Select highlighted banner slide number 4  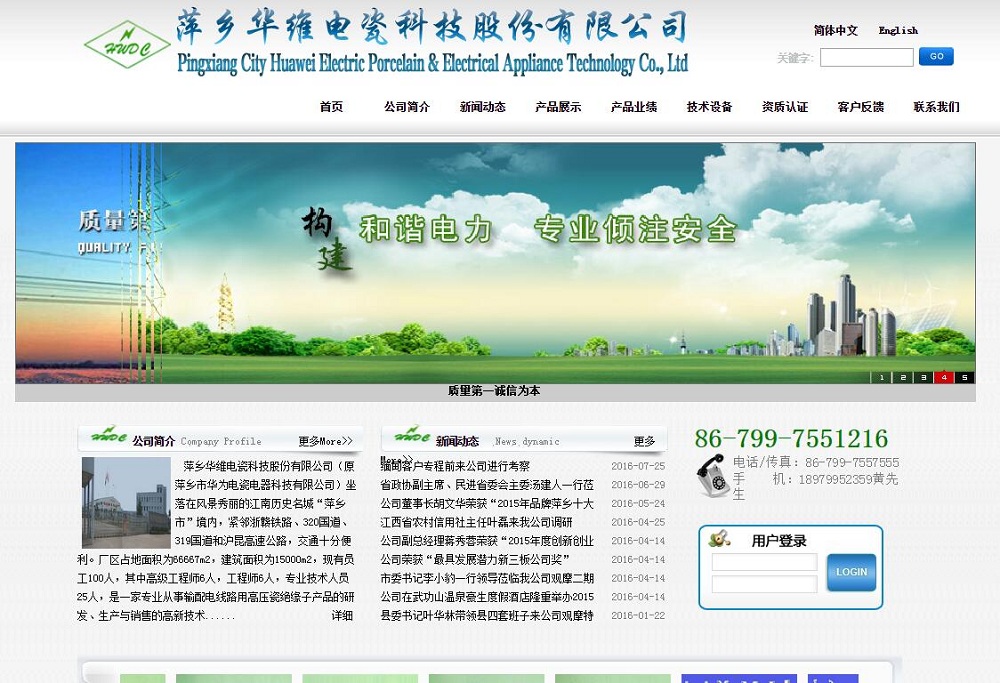(x=944, y=378)
